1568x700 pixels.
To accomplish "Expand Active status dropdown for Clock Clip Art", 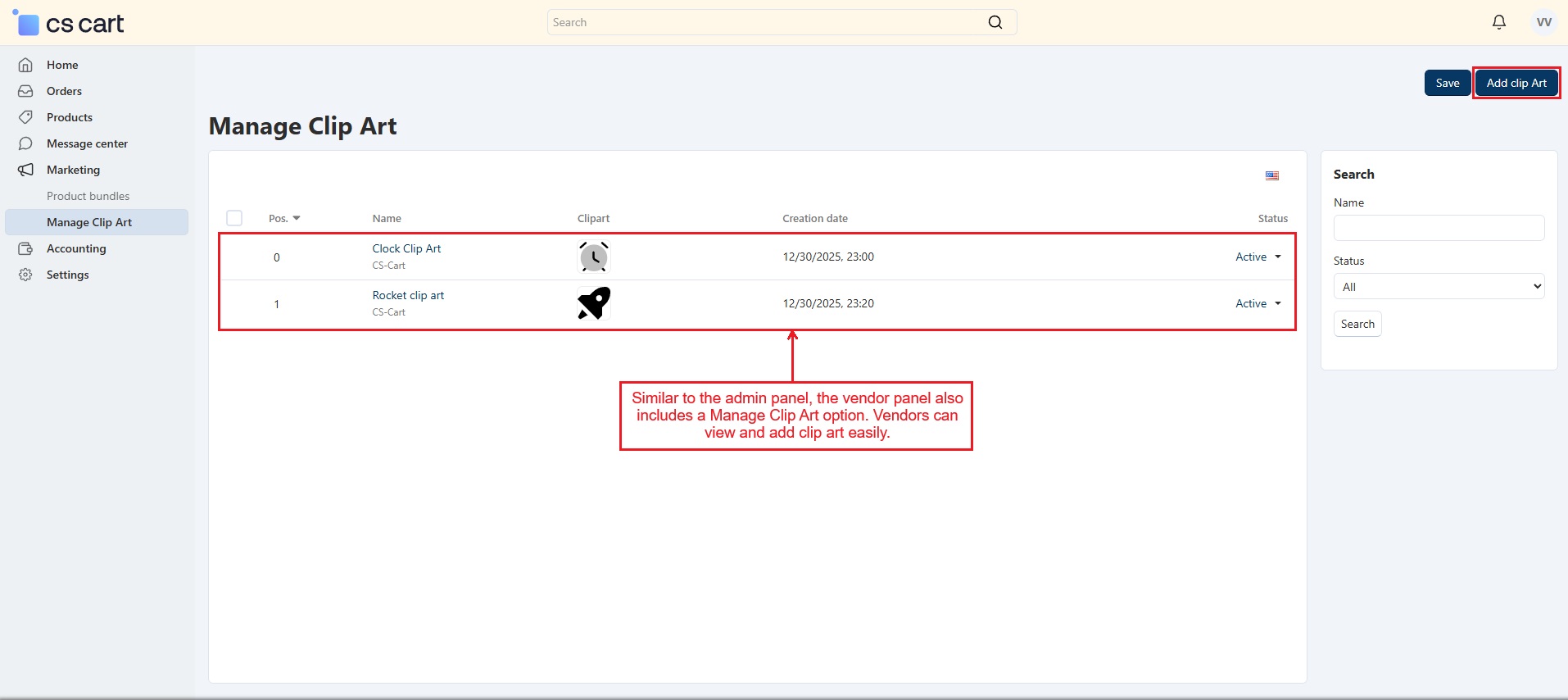I will coord(1258,257).
